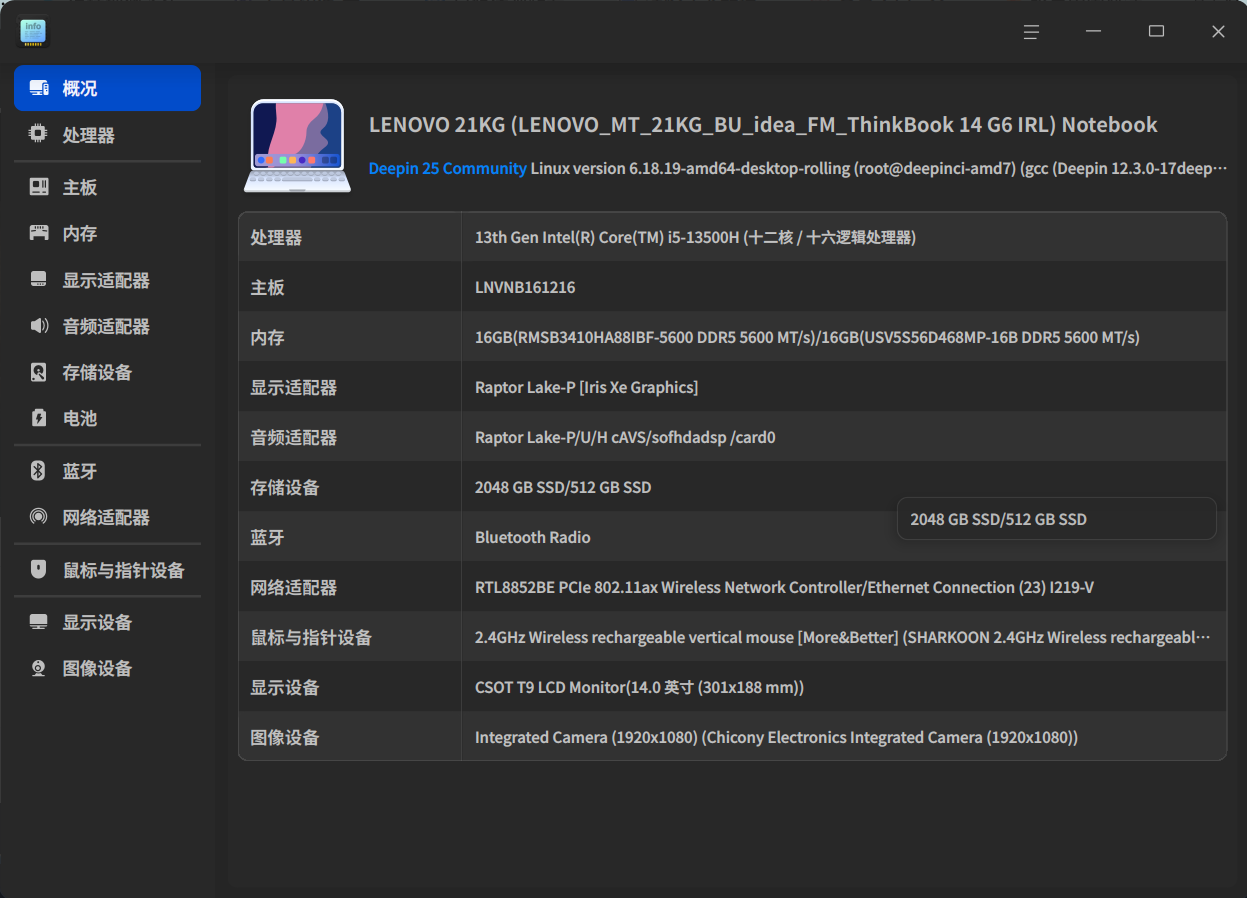Select the 处理器 label in the table
This screenshot has height=898, width=1247.
(x=276, y=237)
